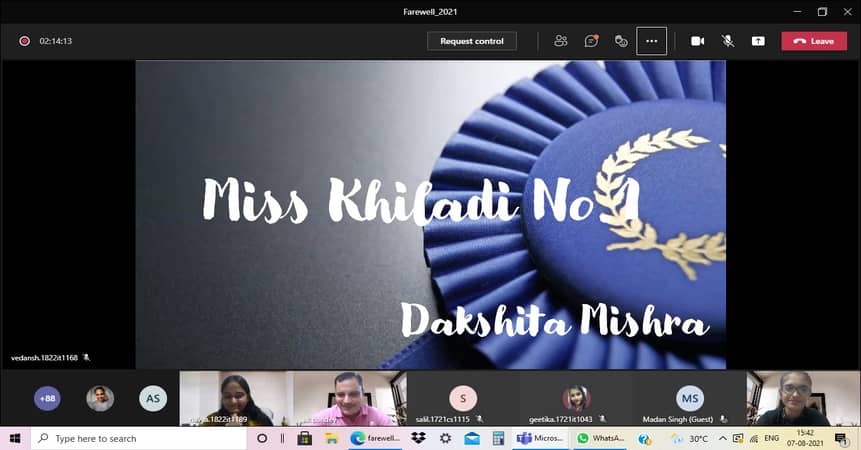Image resolution: width=861 pixels, height=450 pixels.
Task: Open Microsoft Teams in the taskbar
Action: pyautogui.click(x=539, y=439)
